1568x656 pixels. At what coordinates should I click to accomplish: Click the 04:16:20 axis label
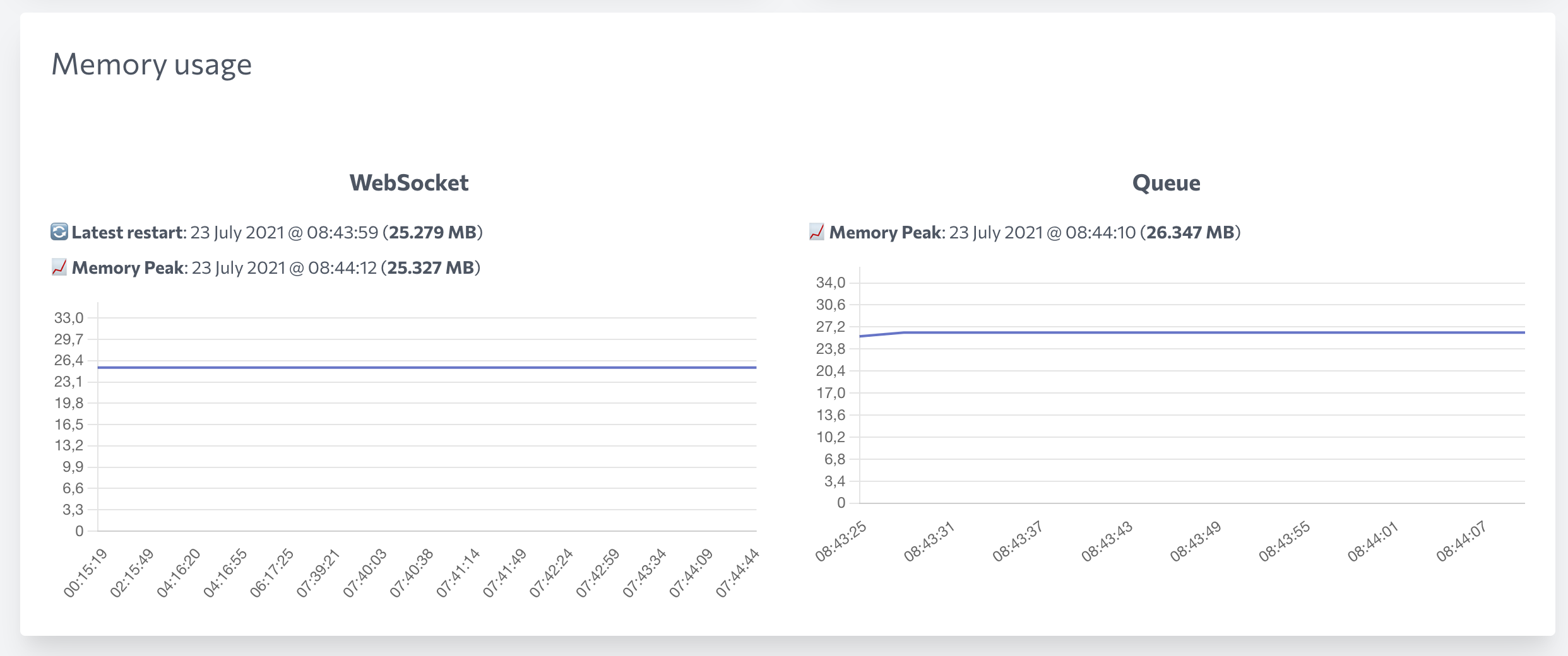tap(179, 573)
